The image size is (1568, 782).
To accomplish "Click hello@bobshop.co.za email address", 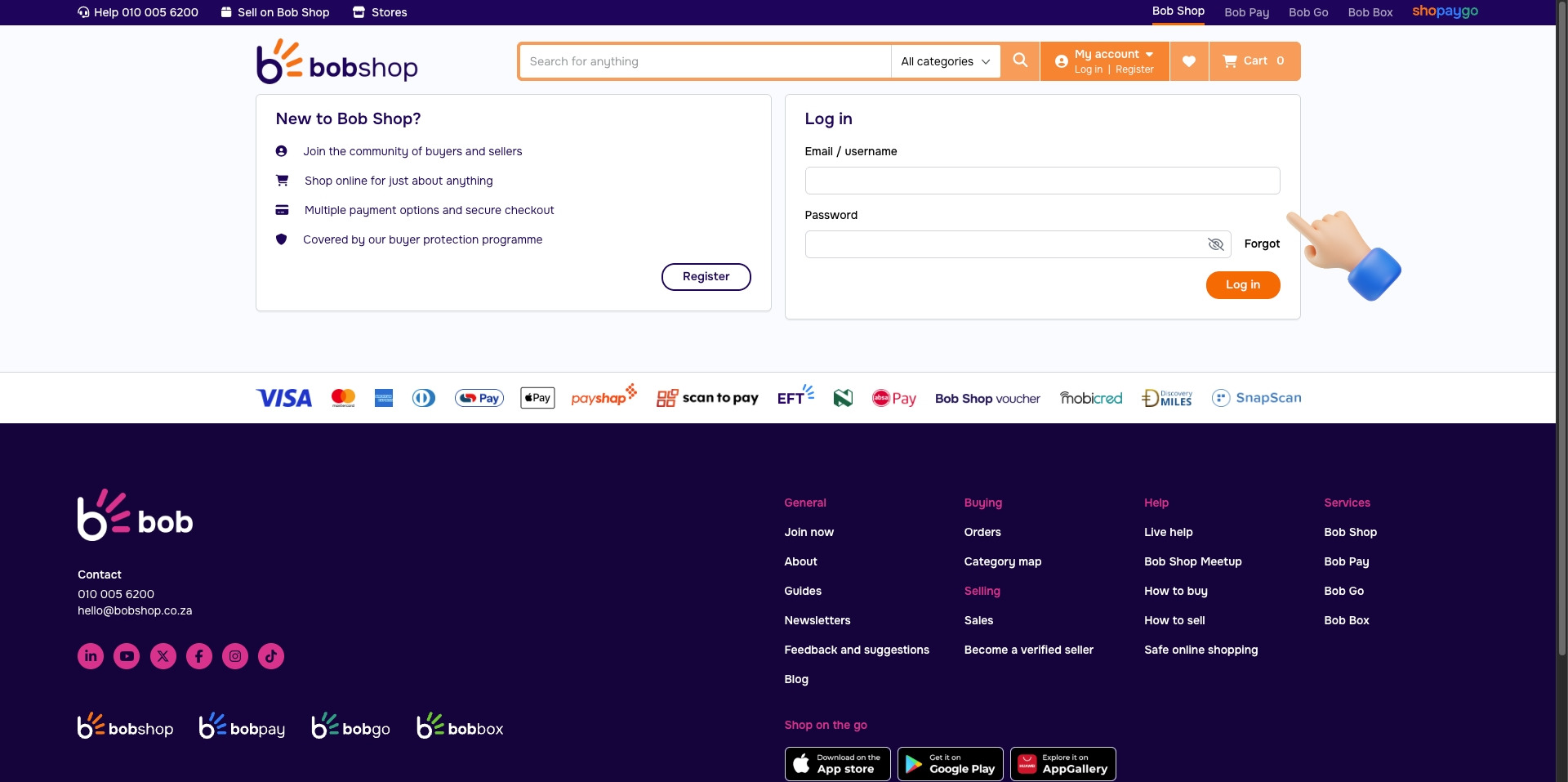I will (x=135, y=610).
